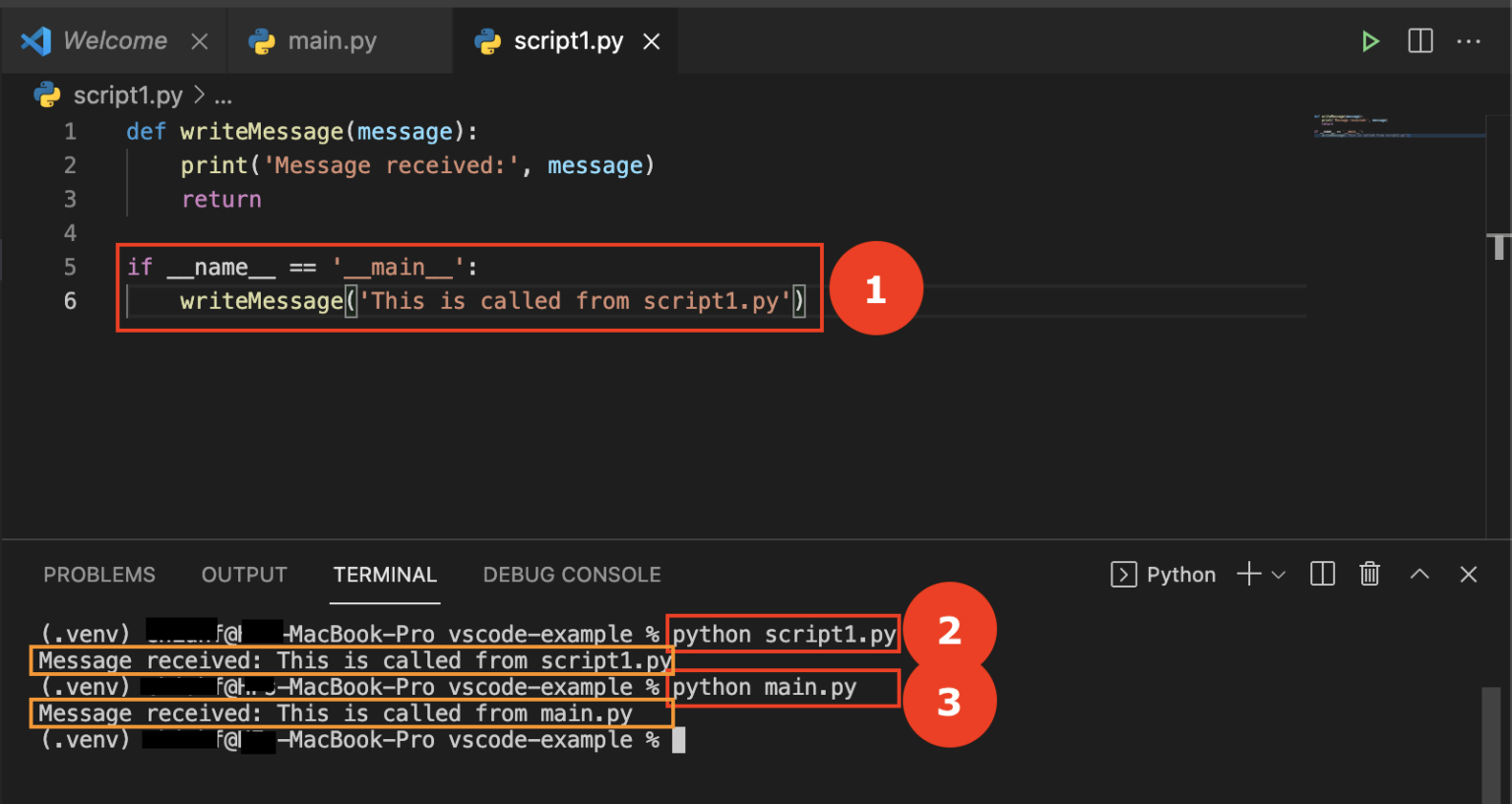The image size is (1512, 804).
Task: Create a new terminal with the plus icon
Action: click(1247, 574)
